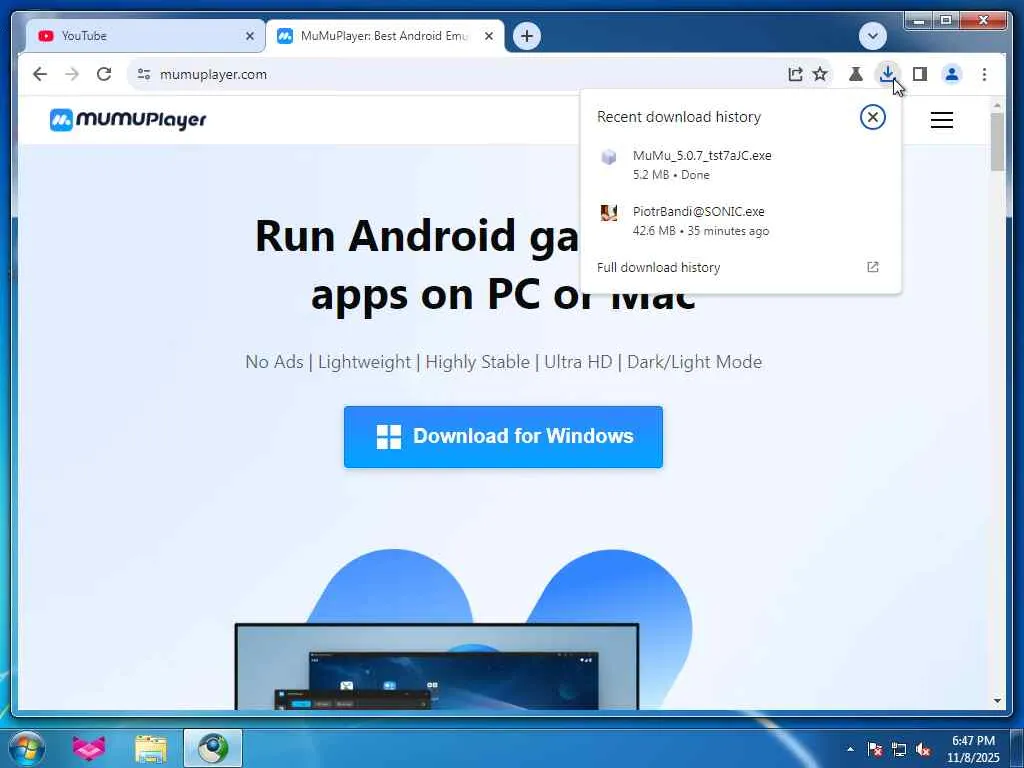Viewport: 1024px width, 768px height.
Task: Reload the mumuplayer.com page
Action: 104,74
